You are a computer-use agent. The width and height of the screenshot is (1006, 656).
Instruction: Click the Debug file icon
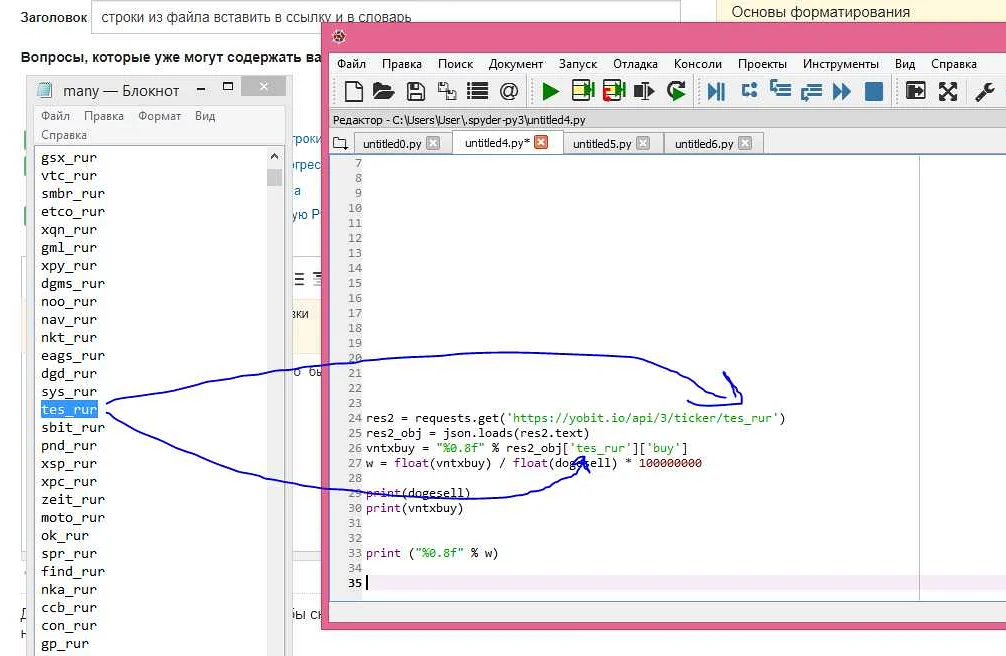click(716, 92)
